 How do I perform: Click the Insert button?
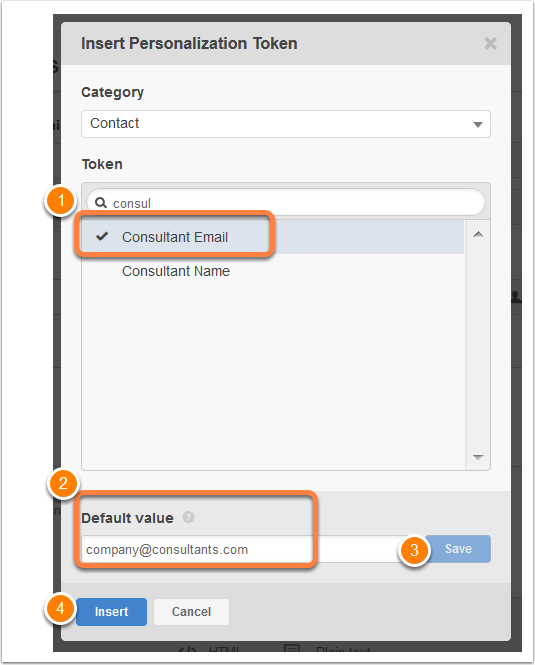112,612
